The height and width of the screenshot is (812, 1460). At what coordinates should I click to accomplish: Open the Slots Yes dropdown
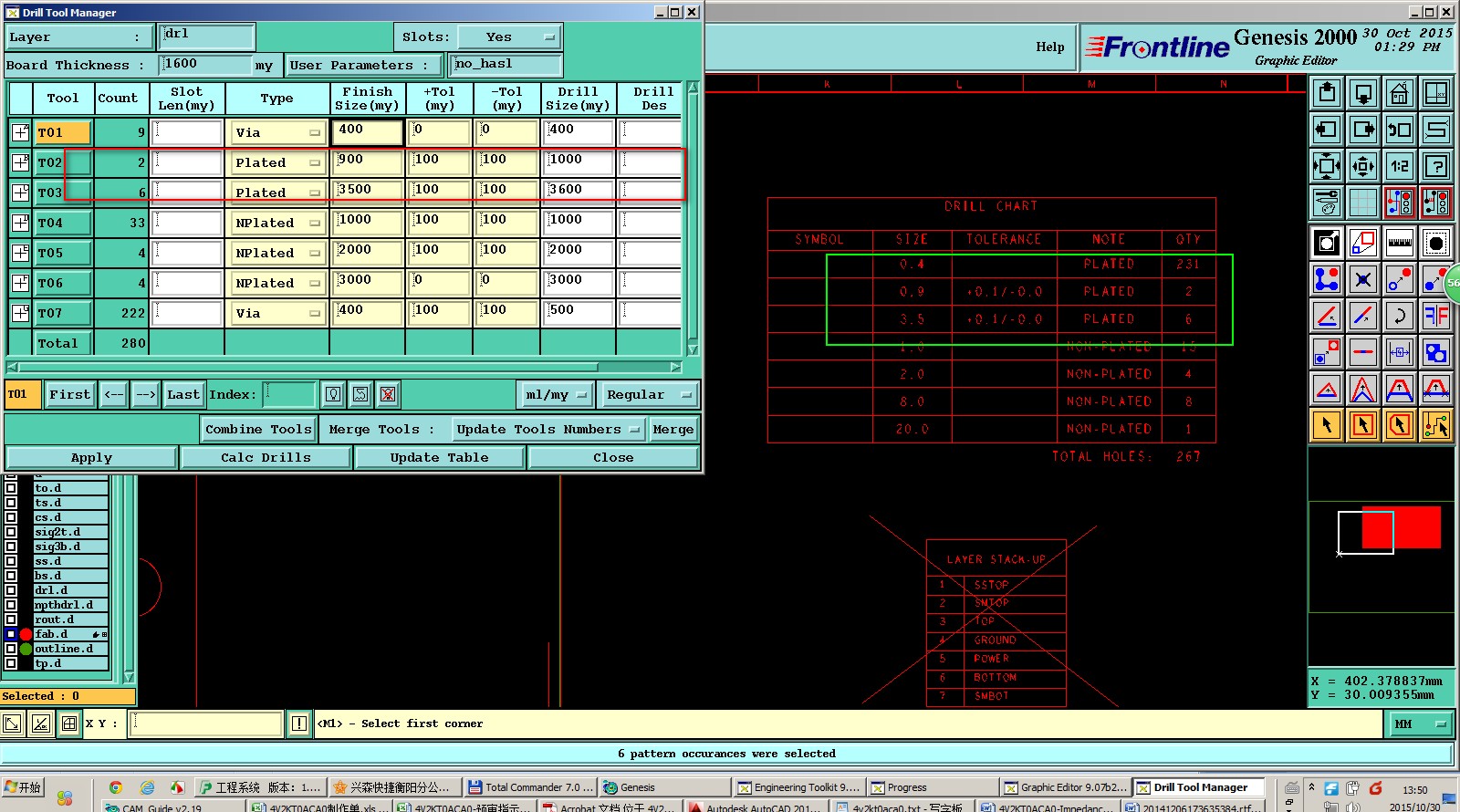pos(509,37)
